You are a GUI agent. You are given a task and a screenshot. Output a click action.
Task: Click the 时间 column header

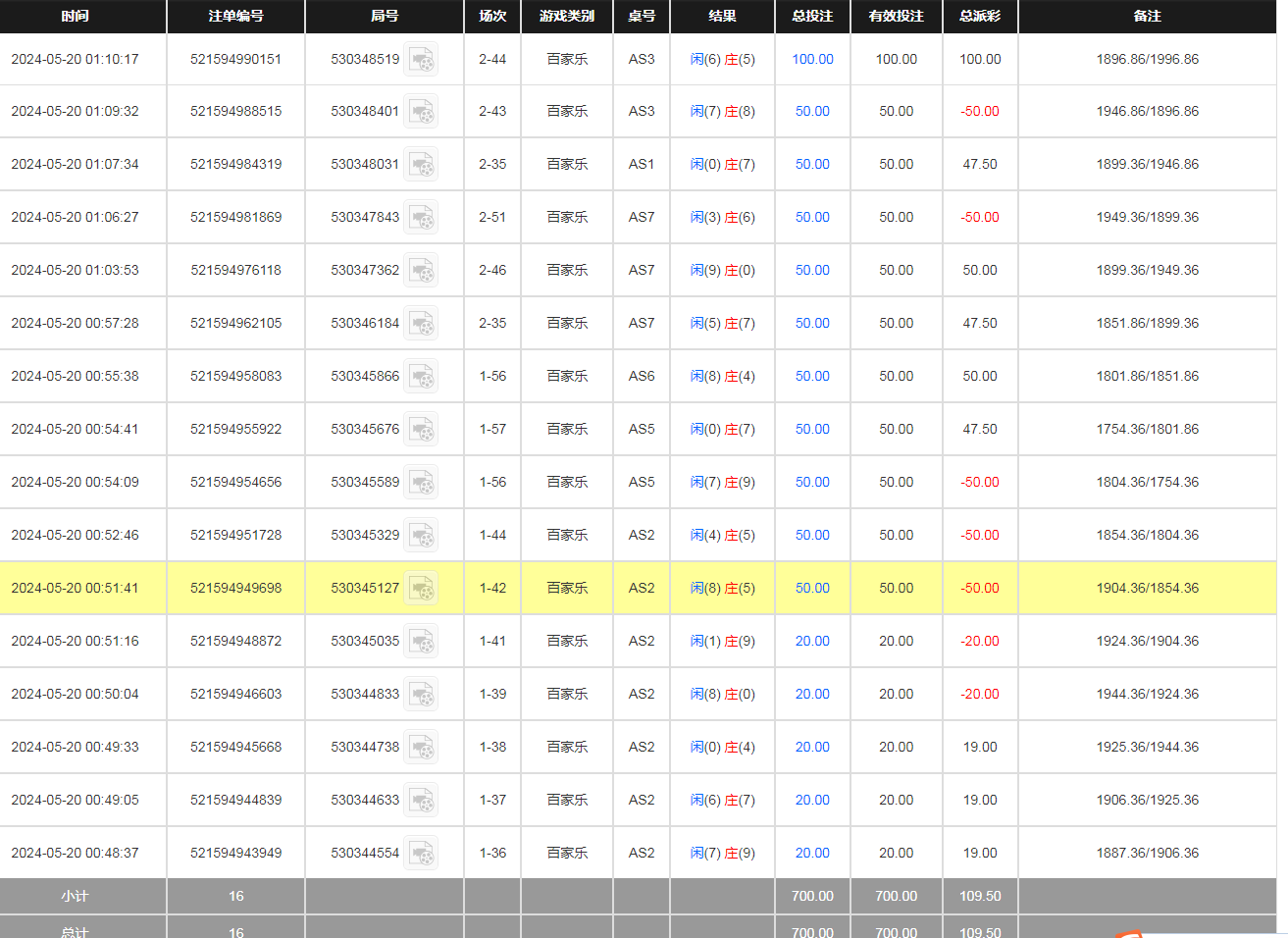pos(75,16)
